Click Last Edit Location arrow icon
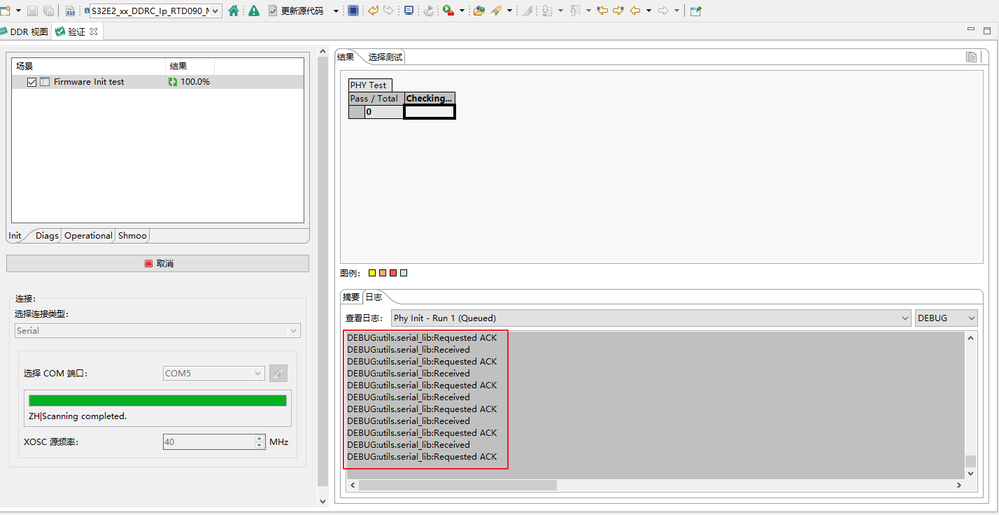 point(602,11)
